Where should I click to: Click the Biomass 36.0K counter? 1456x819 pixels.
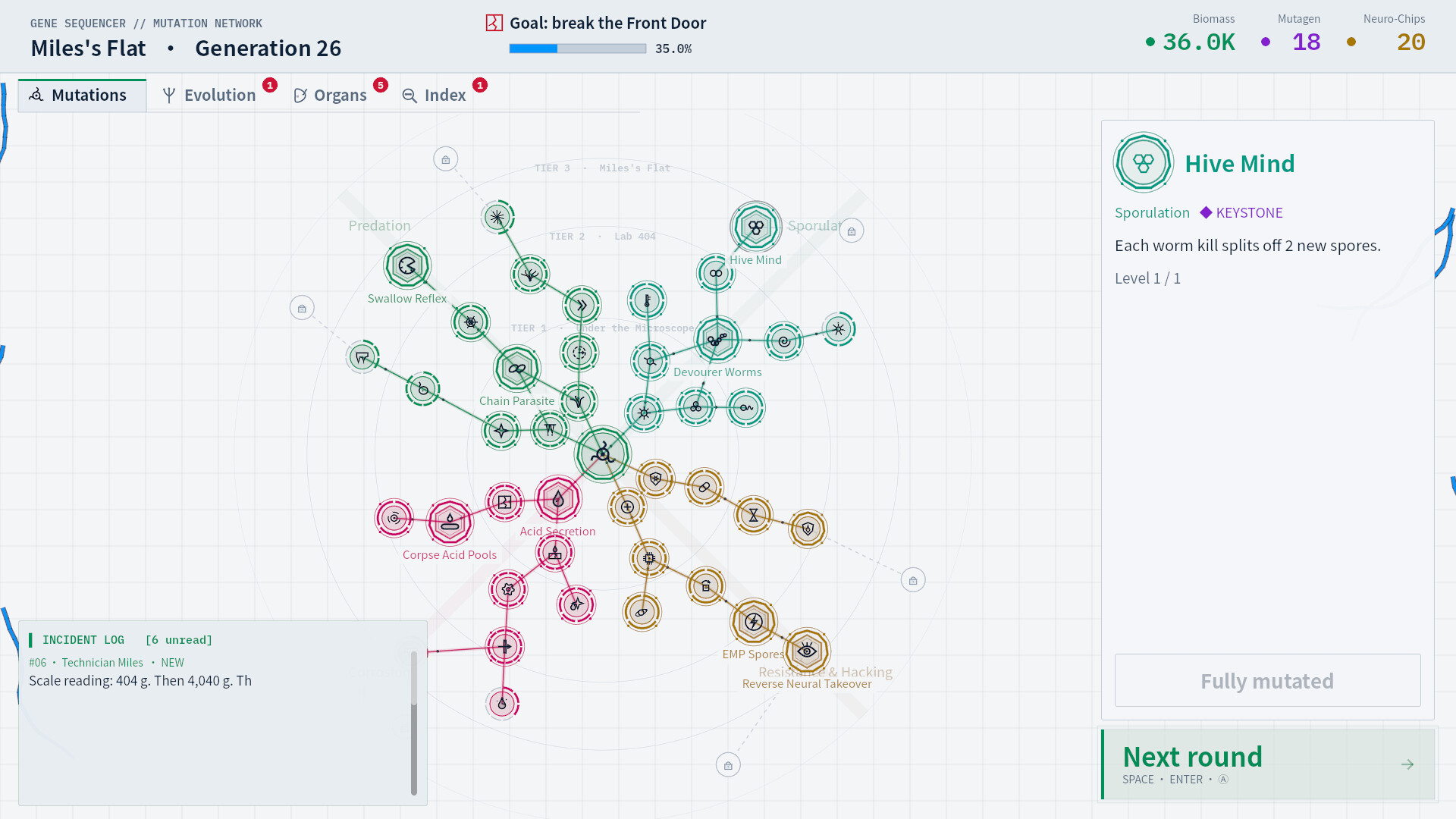[x=1191, y=33]
